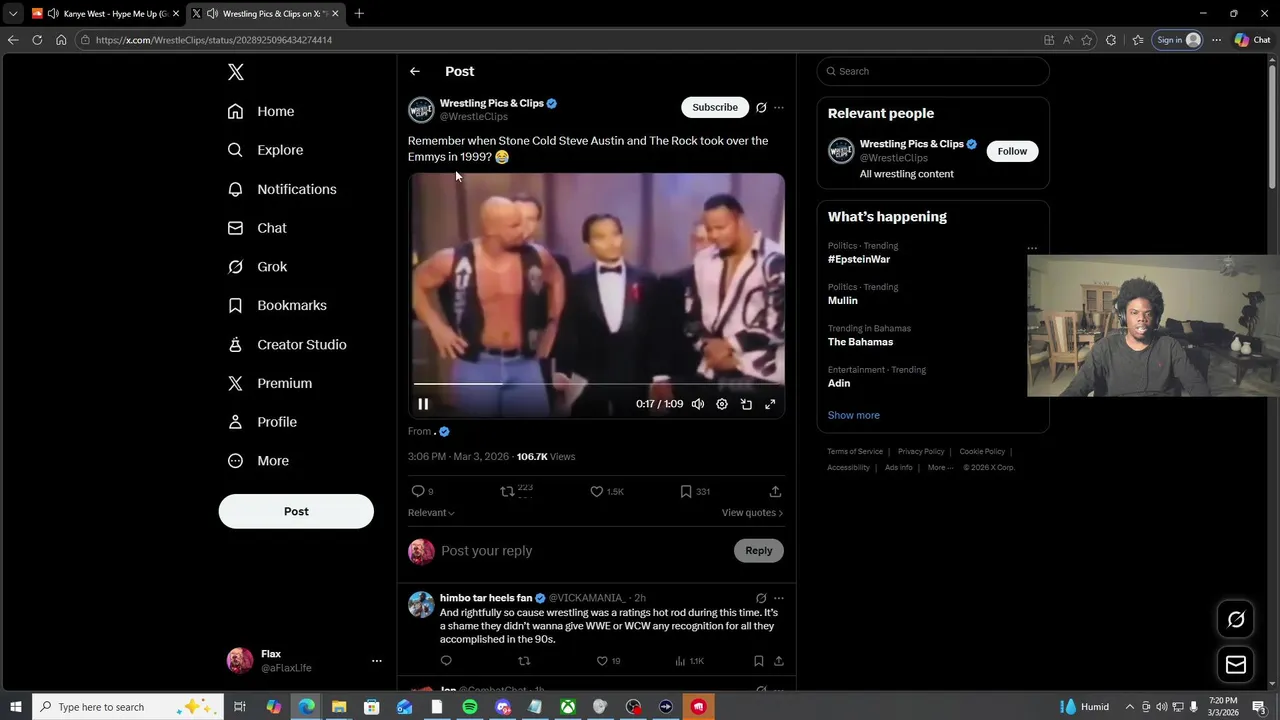Open the Relevant sort dropdown
This screenshot has width=1280, height=720.
pyautogui.click(x=431, y=513)
